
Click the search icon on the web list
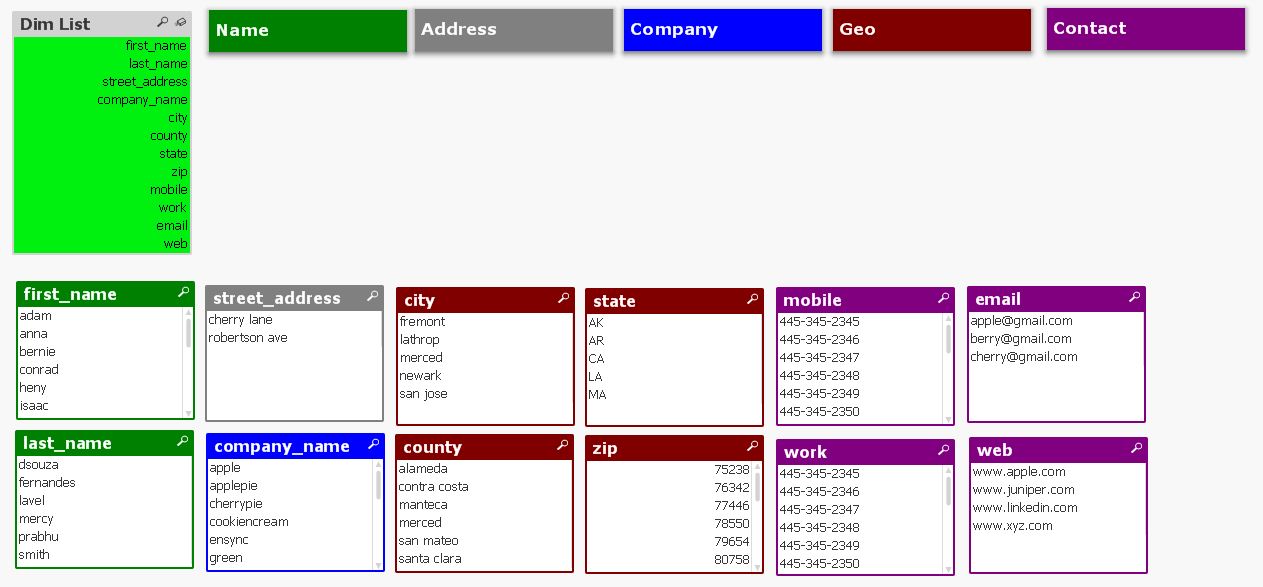1134,449
